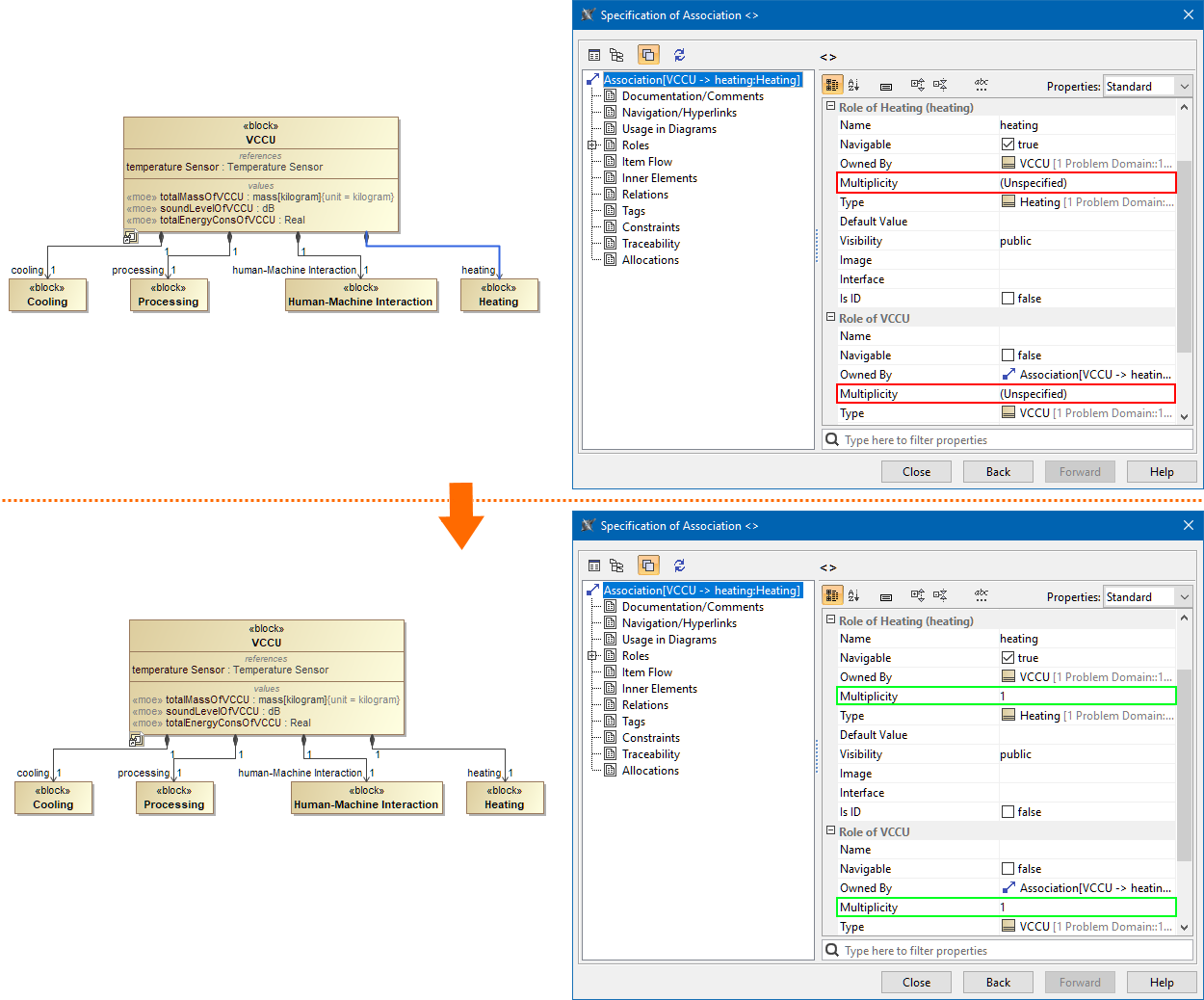The image size is (1204, 1000).
Task: Collapse 'Role of VCCU' section in the lower dialog
Action: tap(830, 830)
